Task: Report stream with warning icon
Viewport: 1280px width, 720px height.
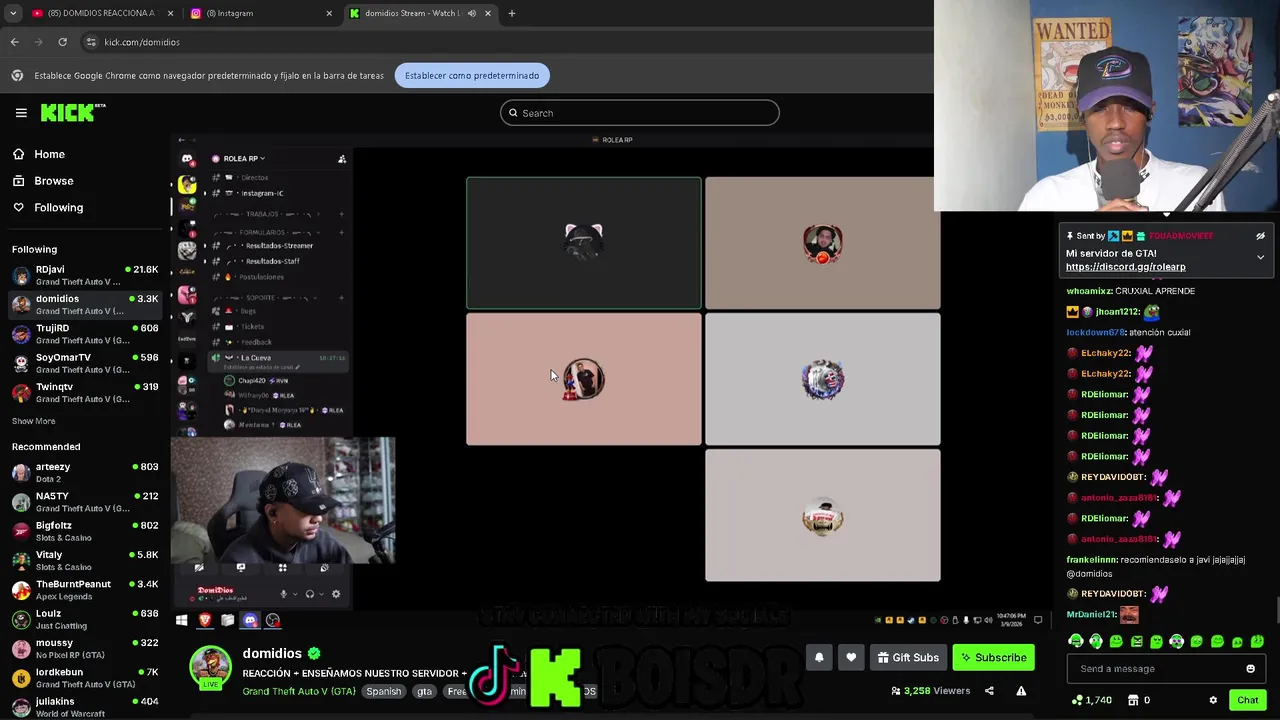Action: tap(1021, 691)
